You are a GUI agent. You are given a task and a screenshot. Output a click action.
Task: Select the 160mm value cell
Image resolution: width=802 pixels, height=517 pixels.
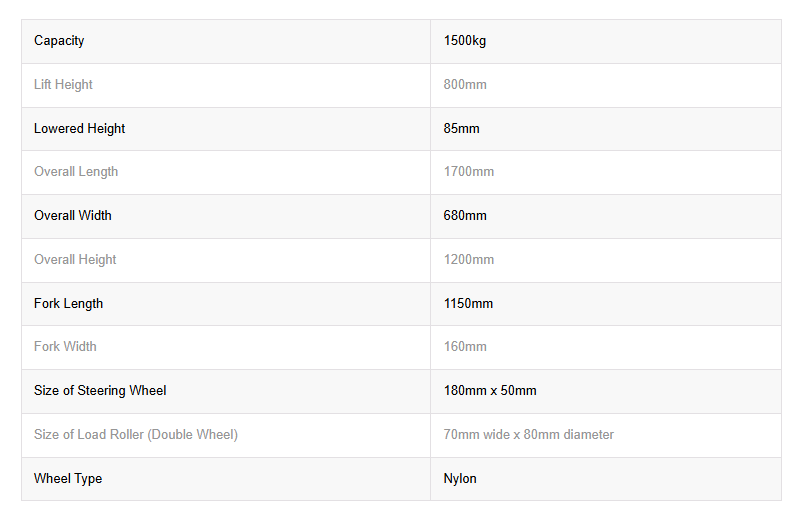[x=606, y=348]
